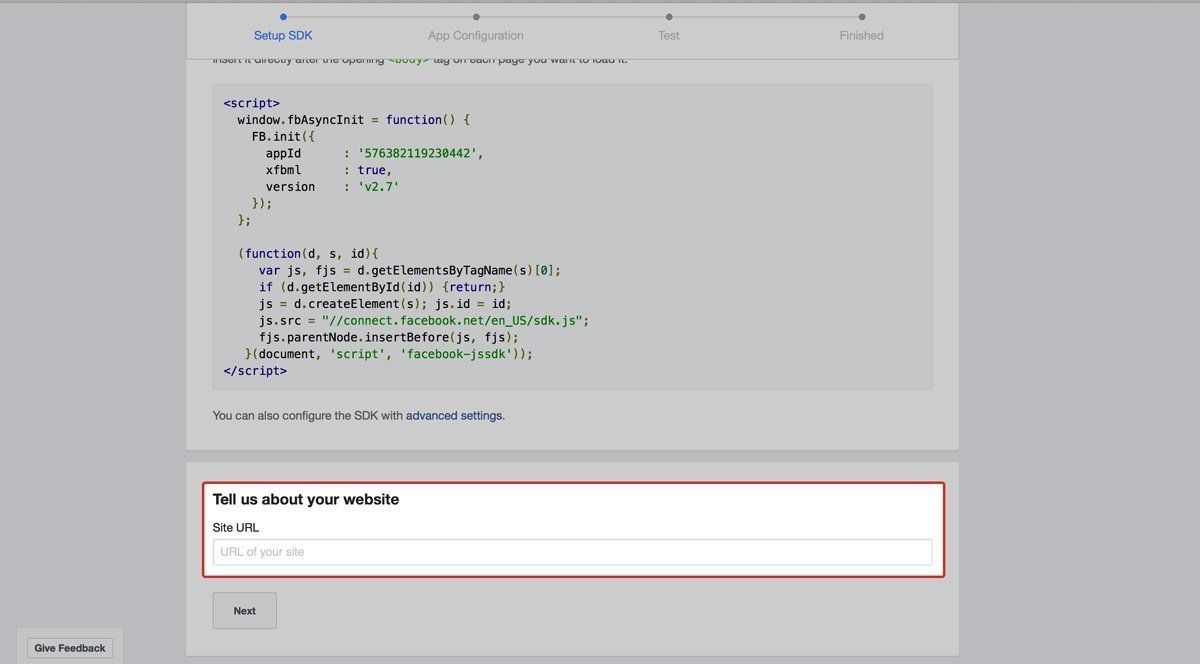The width and height of the screenshot is (1200, 664).
Task: Click the Next button
Action: point(245,611)
